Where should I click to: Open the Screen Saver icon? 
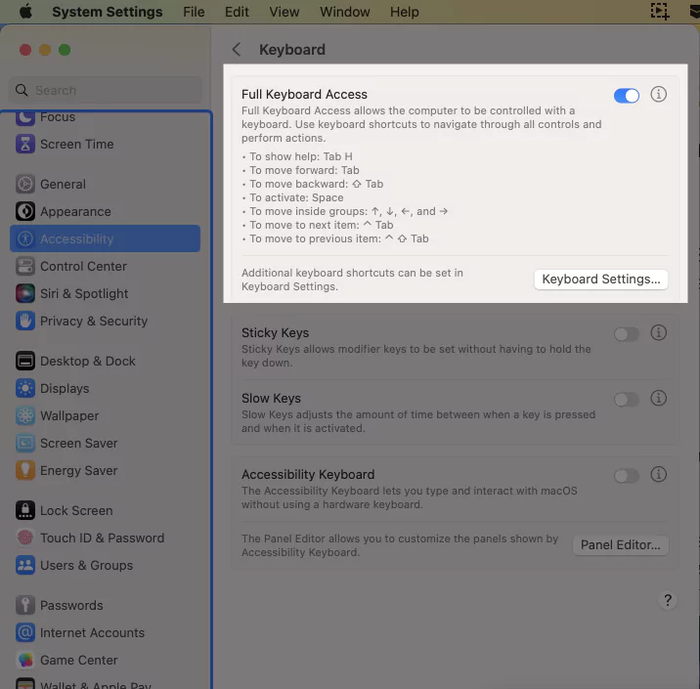25,443
